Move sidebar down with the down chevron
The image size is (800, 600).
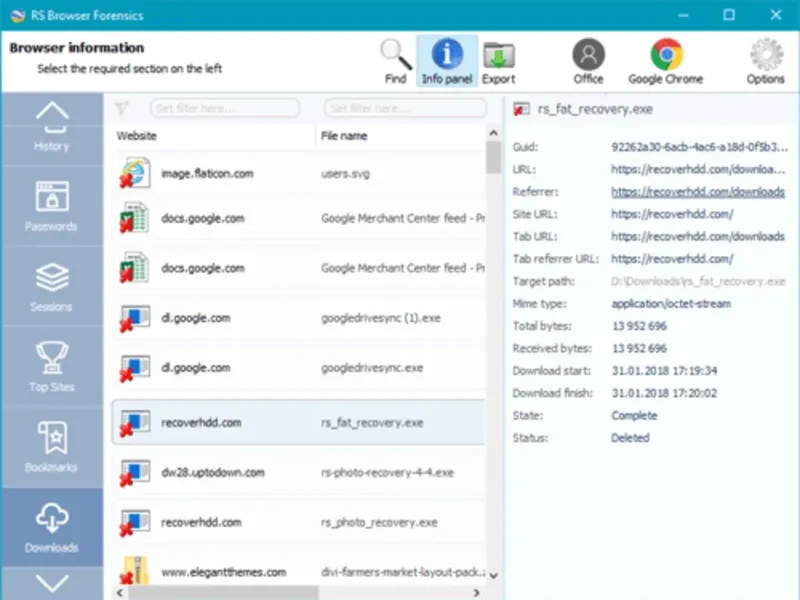pyautogui.click(x=52, y=583)
